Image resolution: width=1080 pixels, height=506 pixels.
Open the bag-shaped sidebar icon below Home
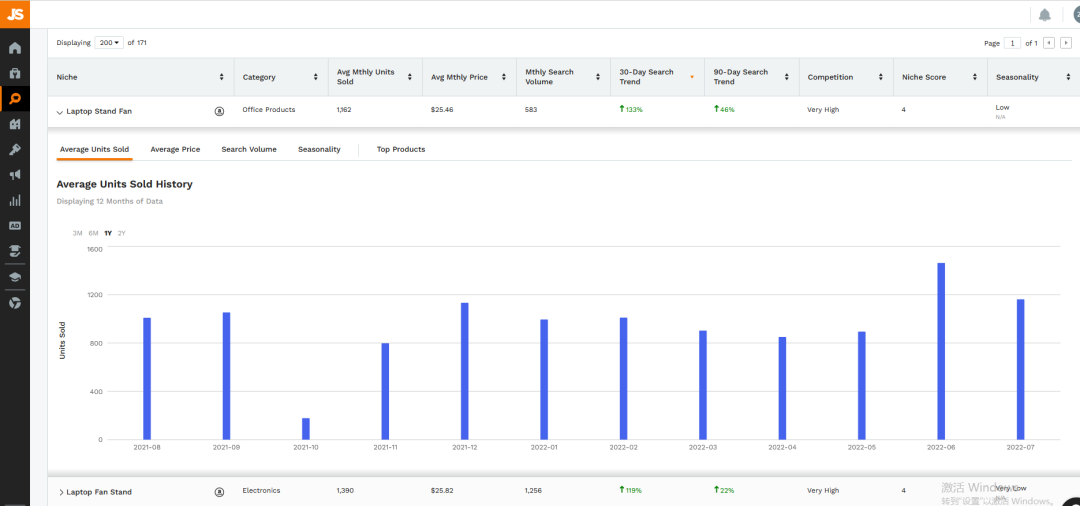14,73
